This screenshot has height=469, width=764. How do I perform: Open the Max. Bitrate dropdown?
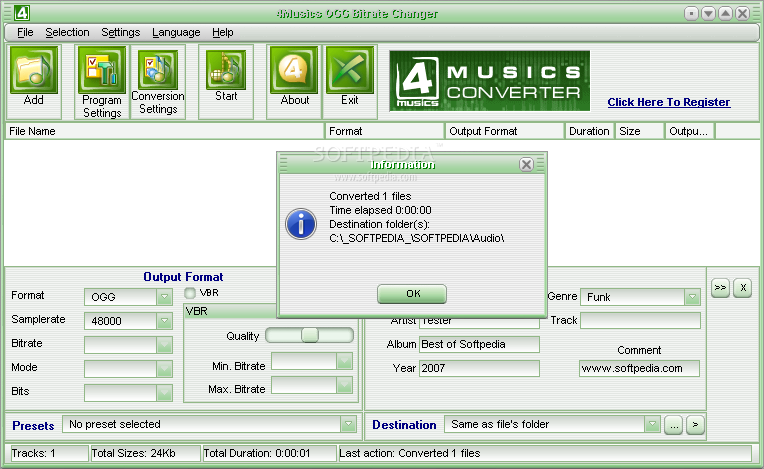344,385
